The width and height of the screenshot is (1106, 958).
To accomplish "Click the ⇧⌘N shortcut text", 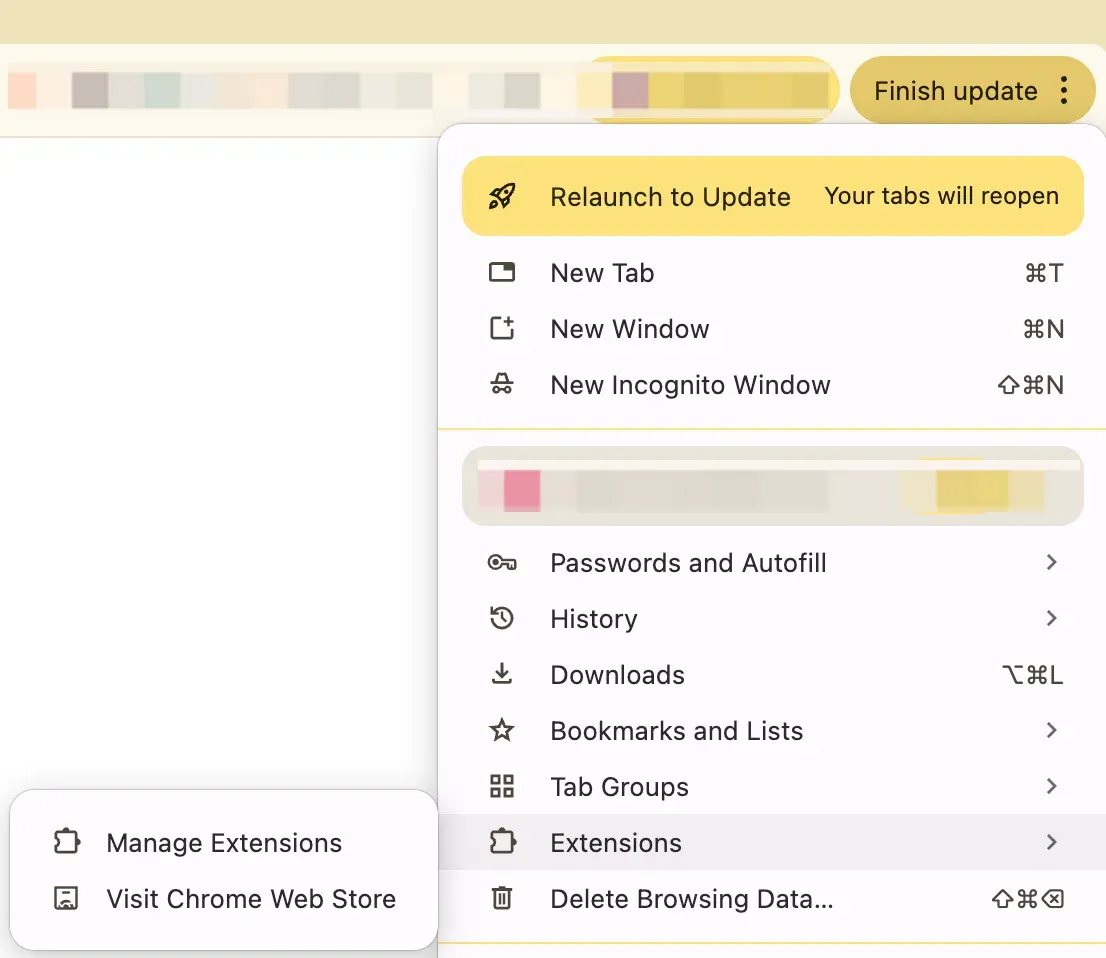I will pyautogui.click(x=1031, y=385).
